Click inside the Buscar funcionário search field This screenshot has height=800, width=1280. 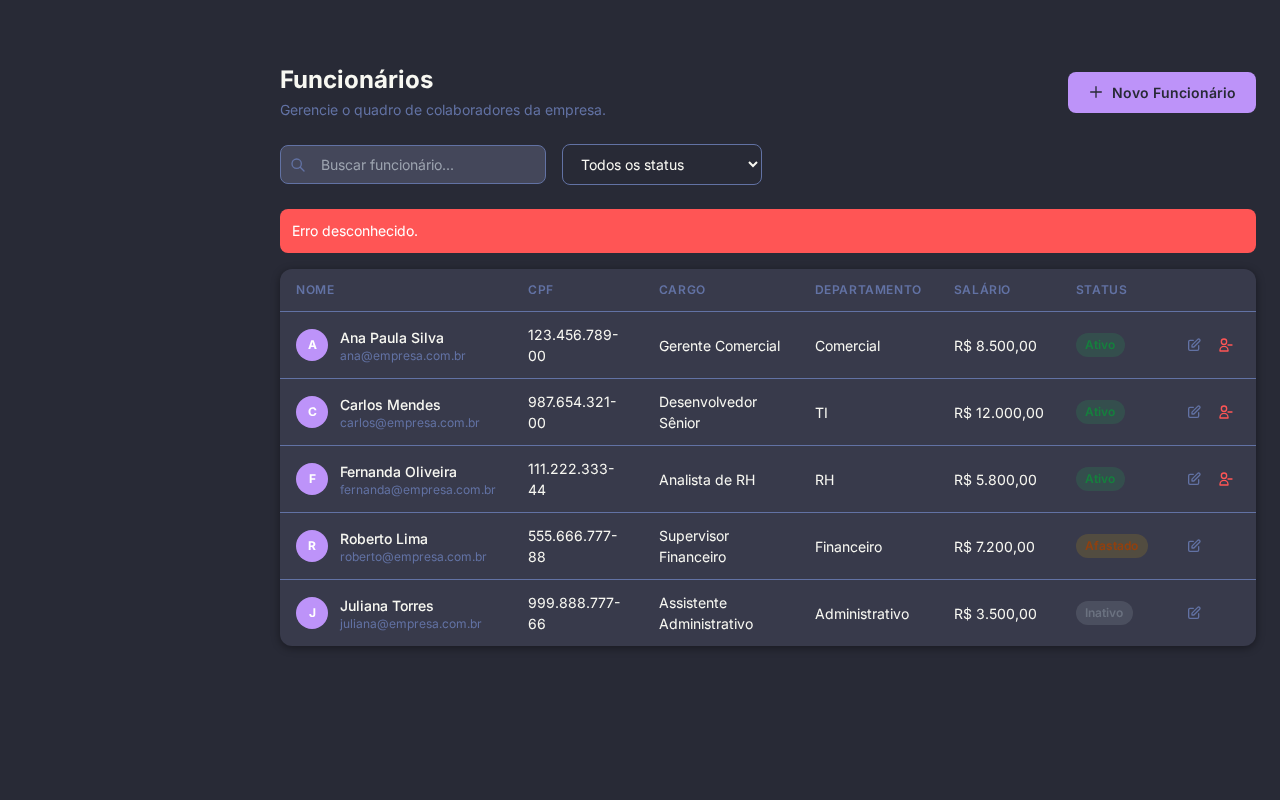[x=420, y=164]
